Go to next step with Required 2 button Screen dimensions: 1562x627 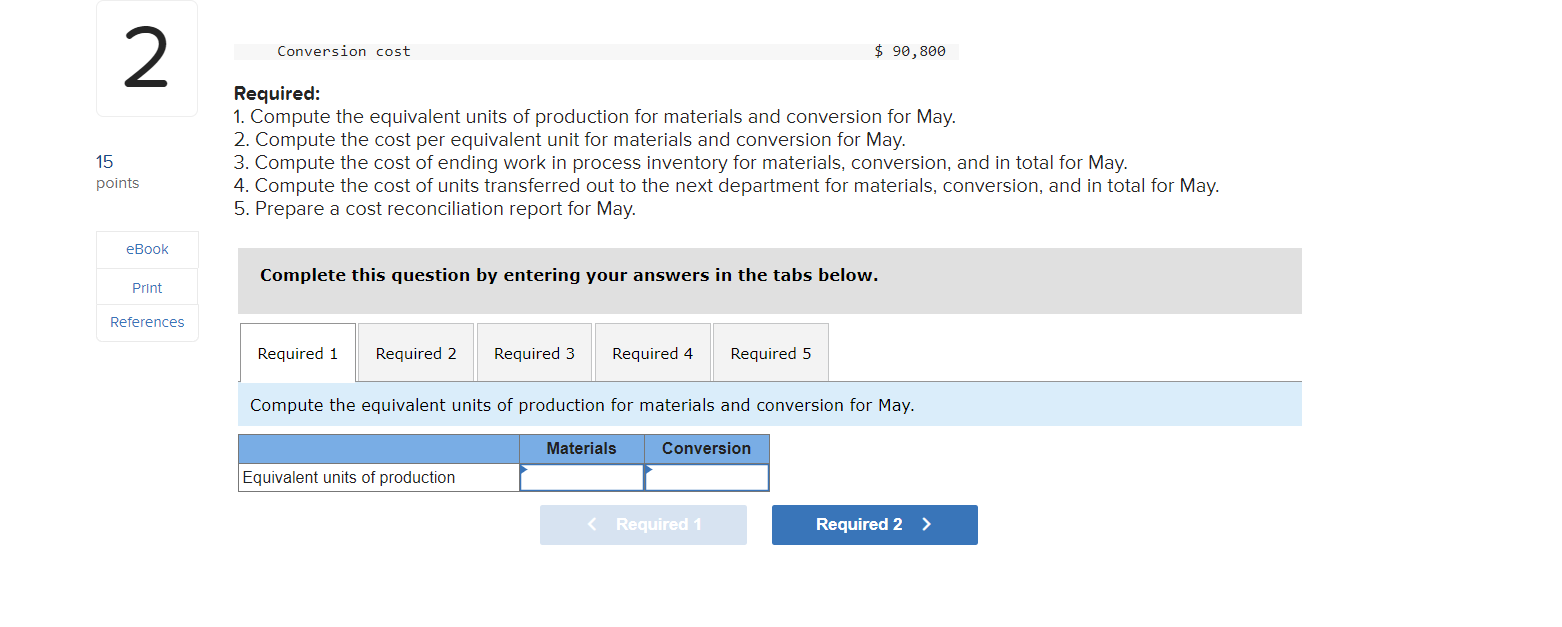(x=875, y=525)
